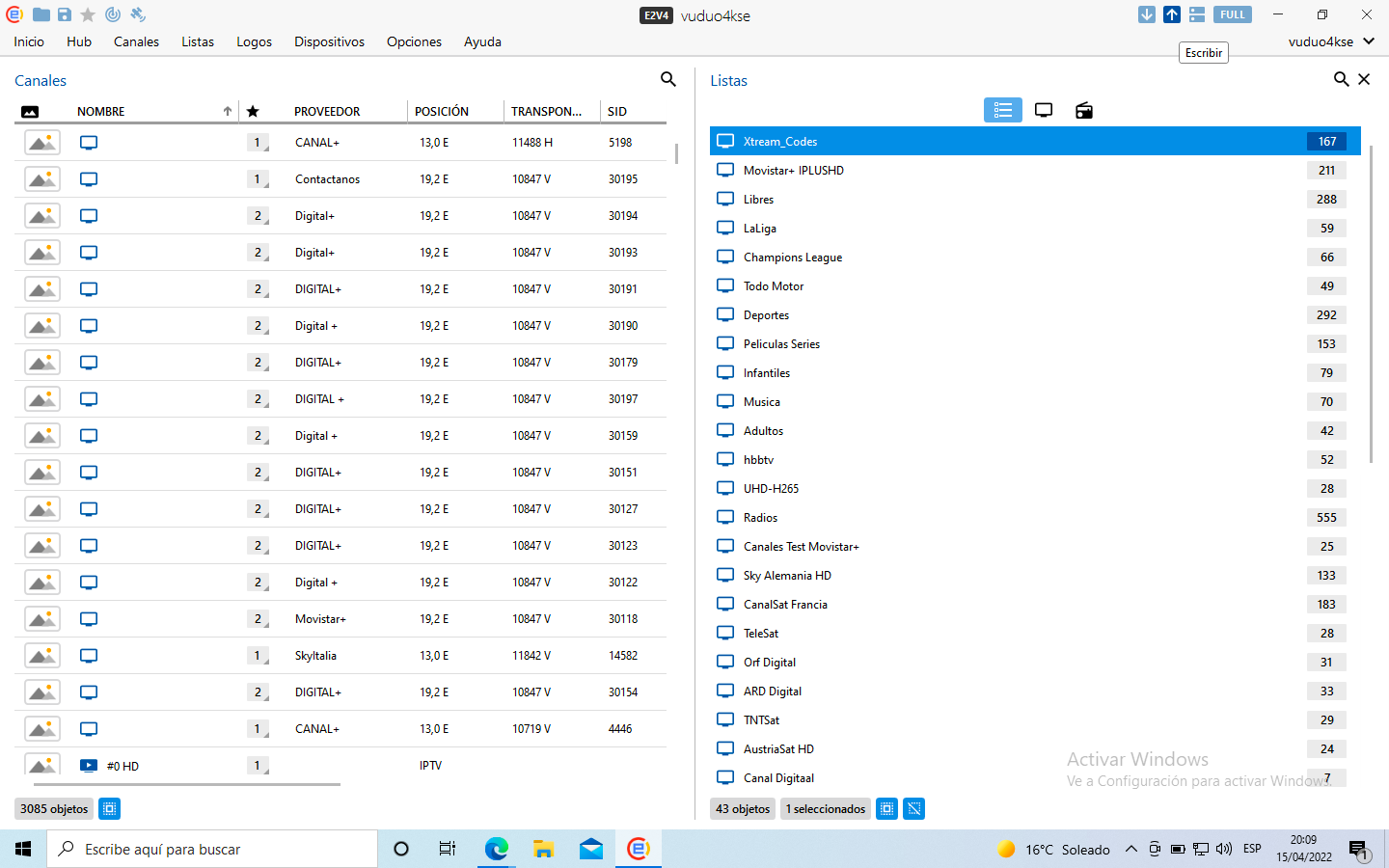Viewport: 1389px width, 868px height.
Task: Open the Dispositivos menu
Action: click(329, 41)
